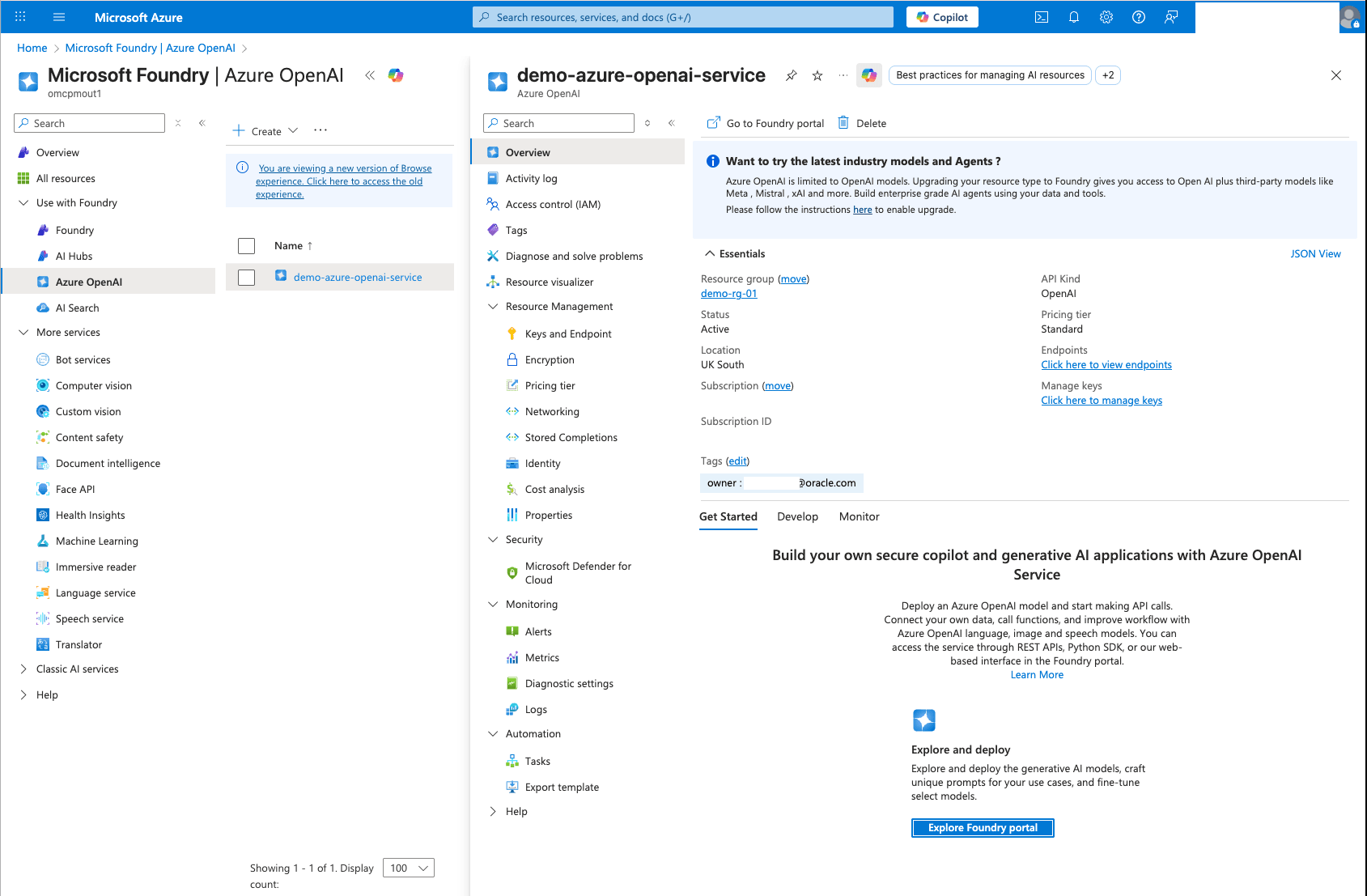Open the display count dropdown showing 100
This screenshot has width=1367, height=896.
coord(408,868)
